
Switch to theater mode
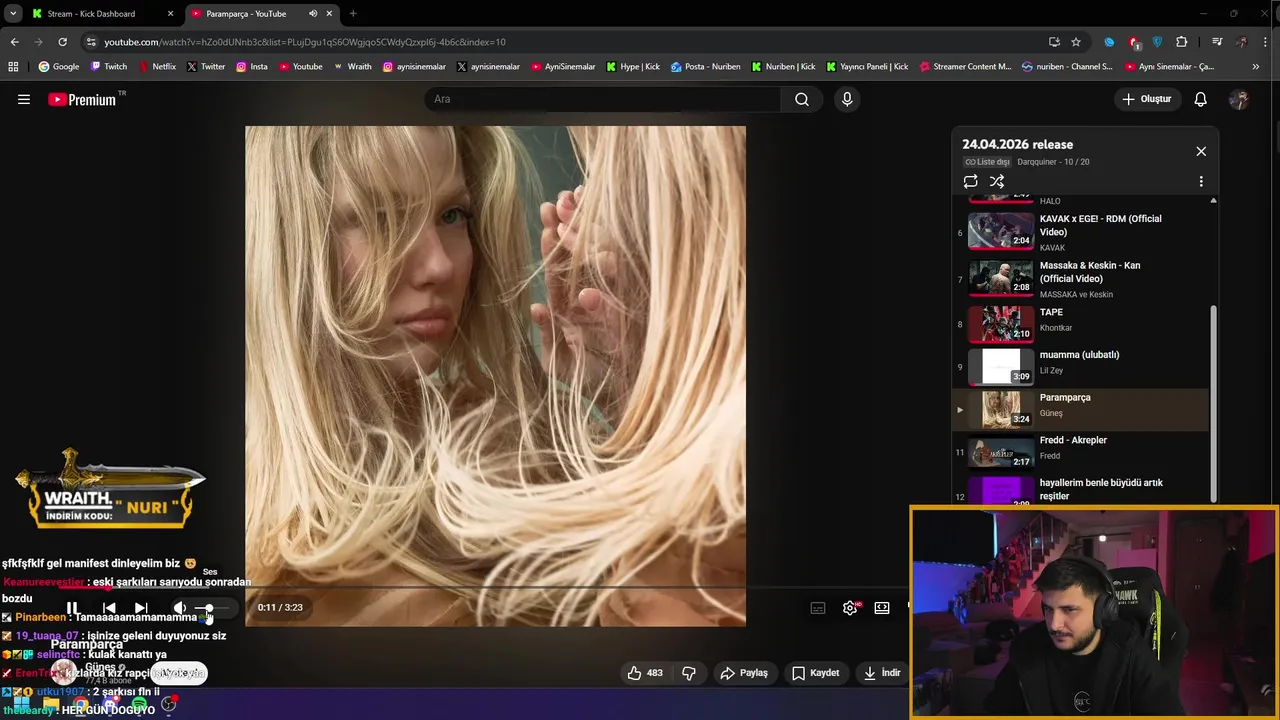click(x=882, y=607)
